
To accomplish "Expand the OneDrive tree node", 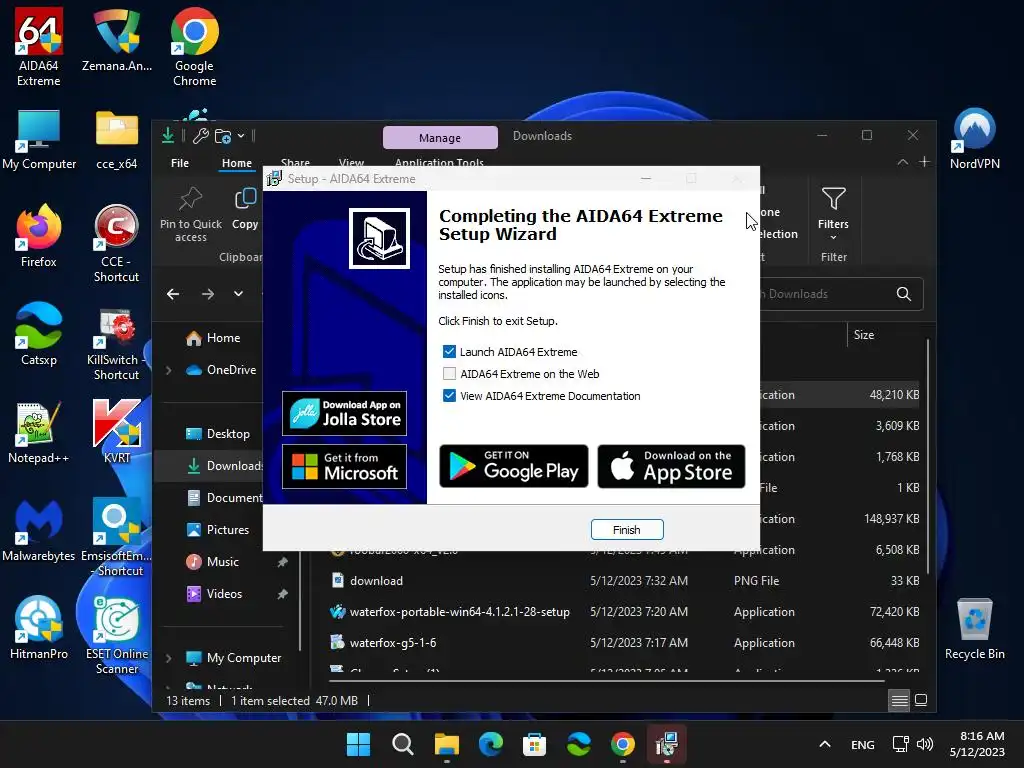I will [168, 370].
